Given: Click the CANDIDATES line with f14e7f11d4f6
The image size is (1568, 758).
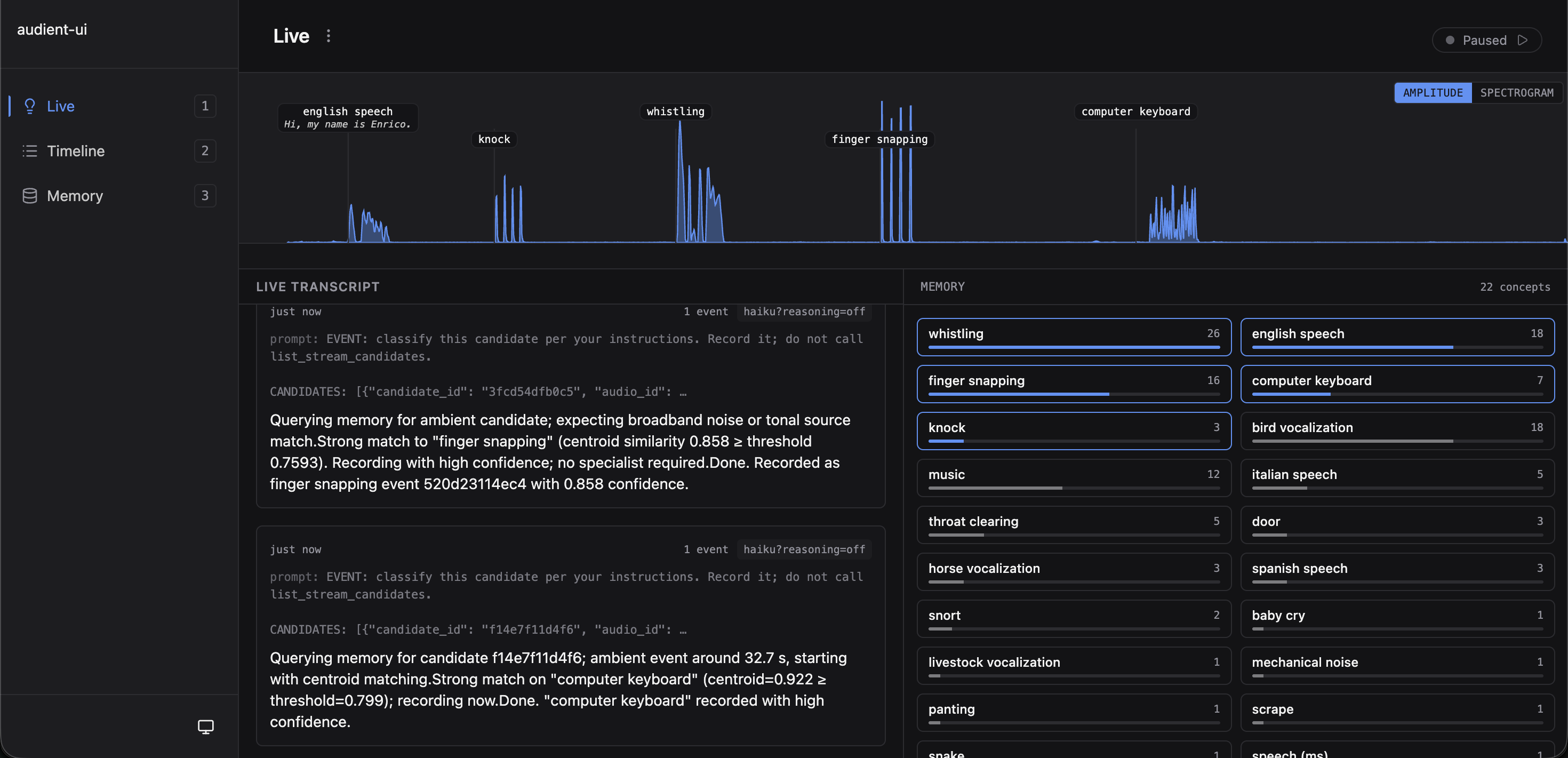Looking at the screenshot, I should [x=478, y=629].
